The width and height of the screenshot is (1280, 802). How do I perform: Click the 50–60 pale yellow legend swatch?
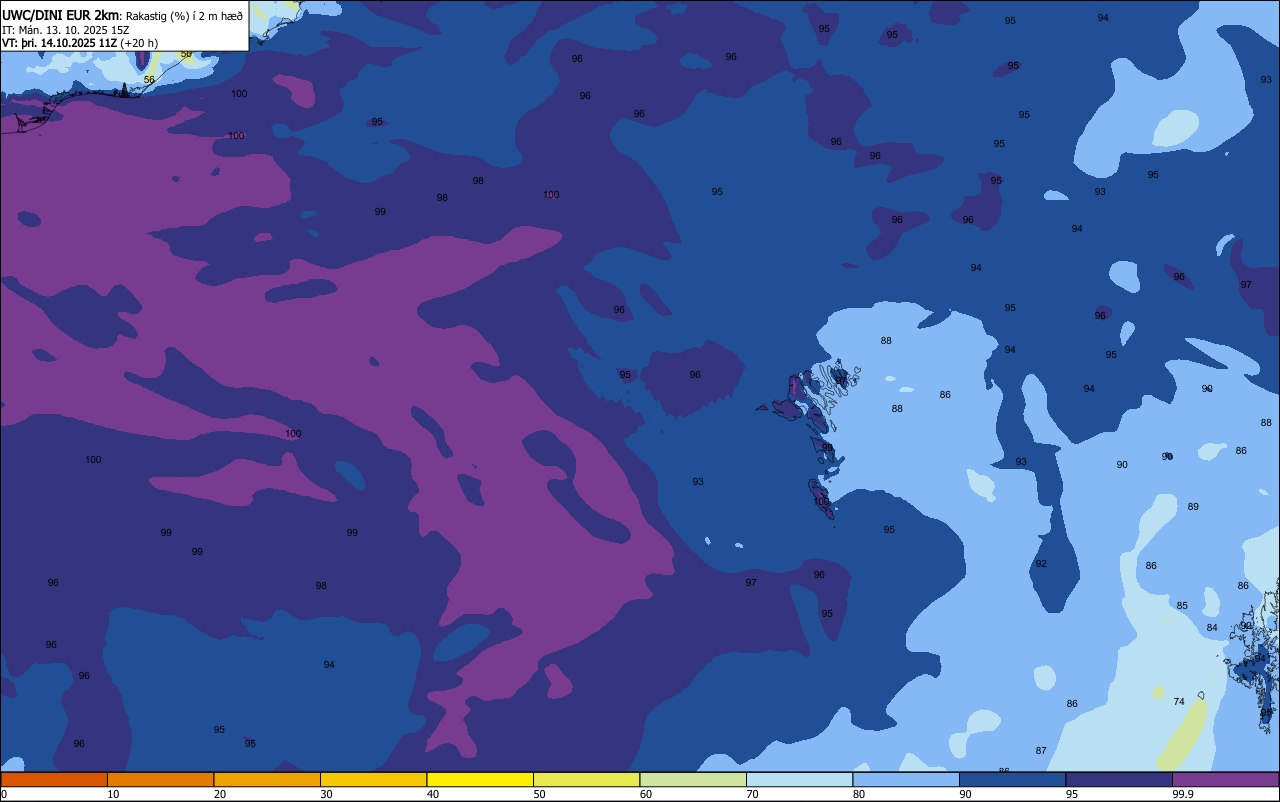pyautogui.click(x=586, y=779)
